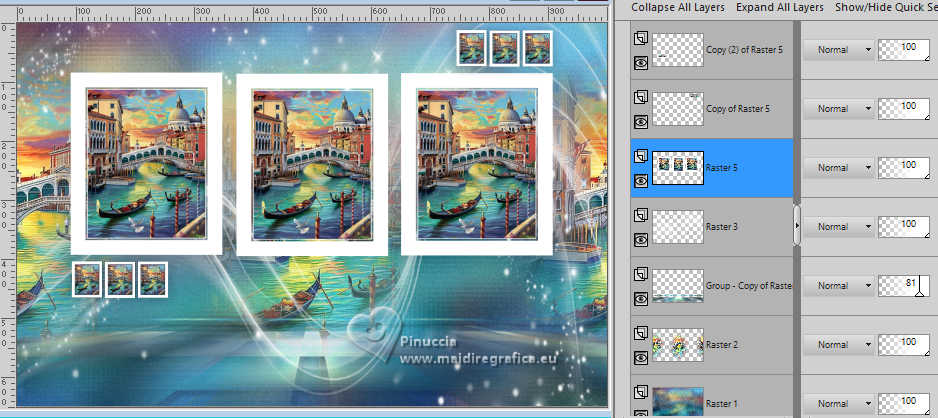Screen dimensions: 938x418
Task: Click the opacity value of Copy of Raster 5
Action: 904,109
